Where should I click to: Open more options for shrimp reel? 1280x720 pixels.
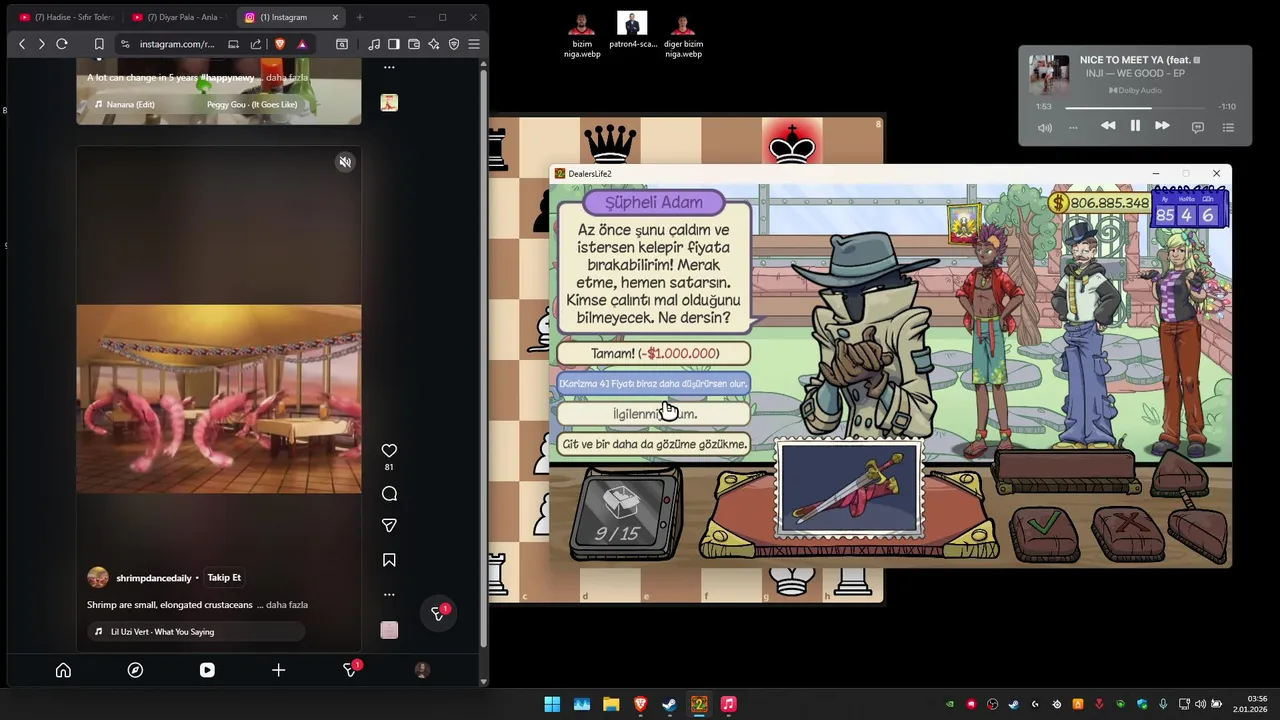[389, 594]
